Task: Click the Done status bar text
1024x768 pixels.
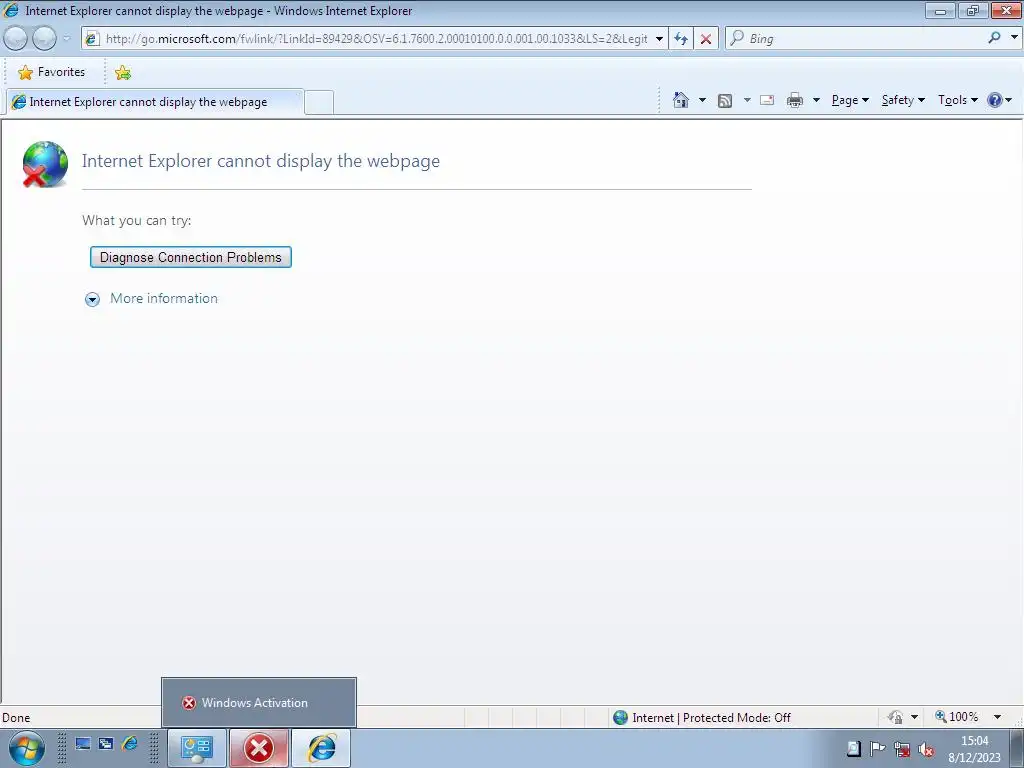Action: pyautogui.click(x=16, y=718)
